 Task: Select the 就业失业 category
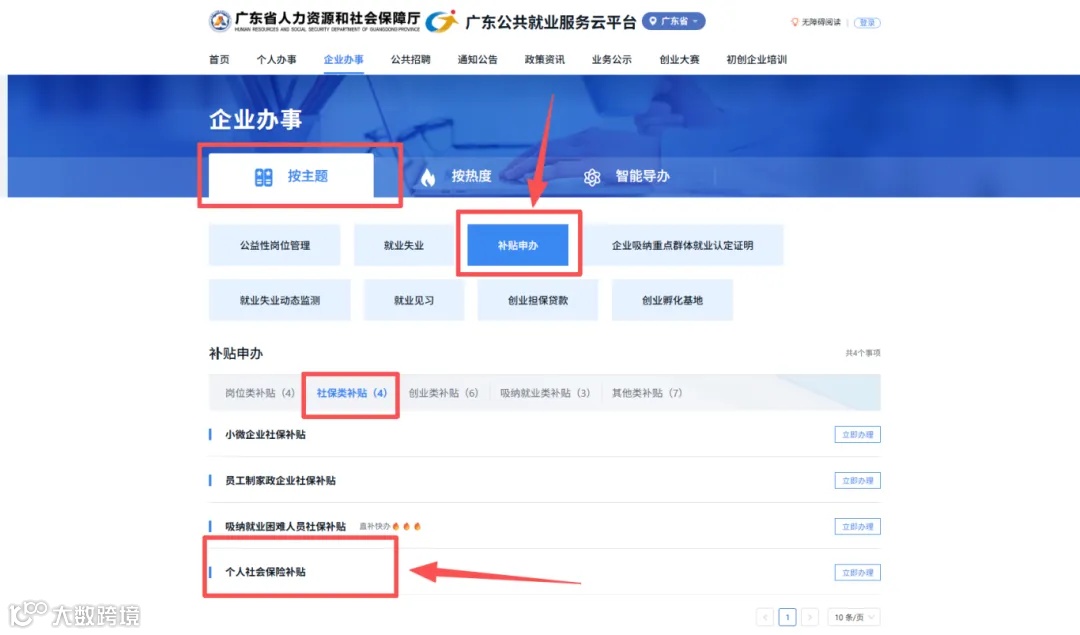point(404,245)
